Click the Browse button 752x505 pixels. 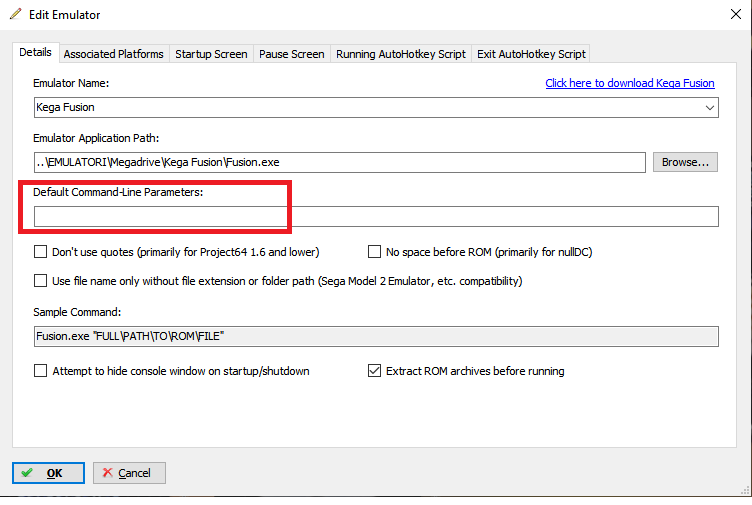685,162
